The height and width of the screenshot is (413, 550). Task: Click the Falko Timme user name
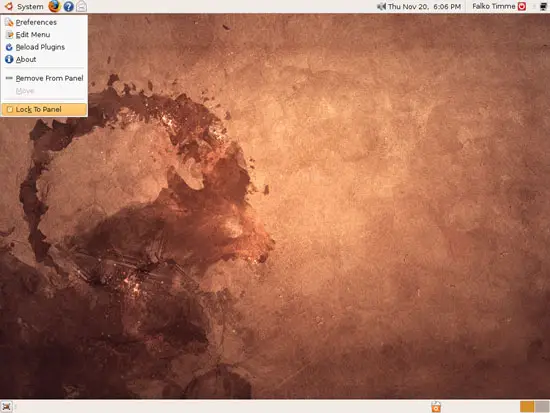(494, 6)
